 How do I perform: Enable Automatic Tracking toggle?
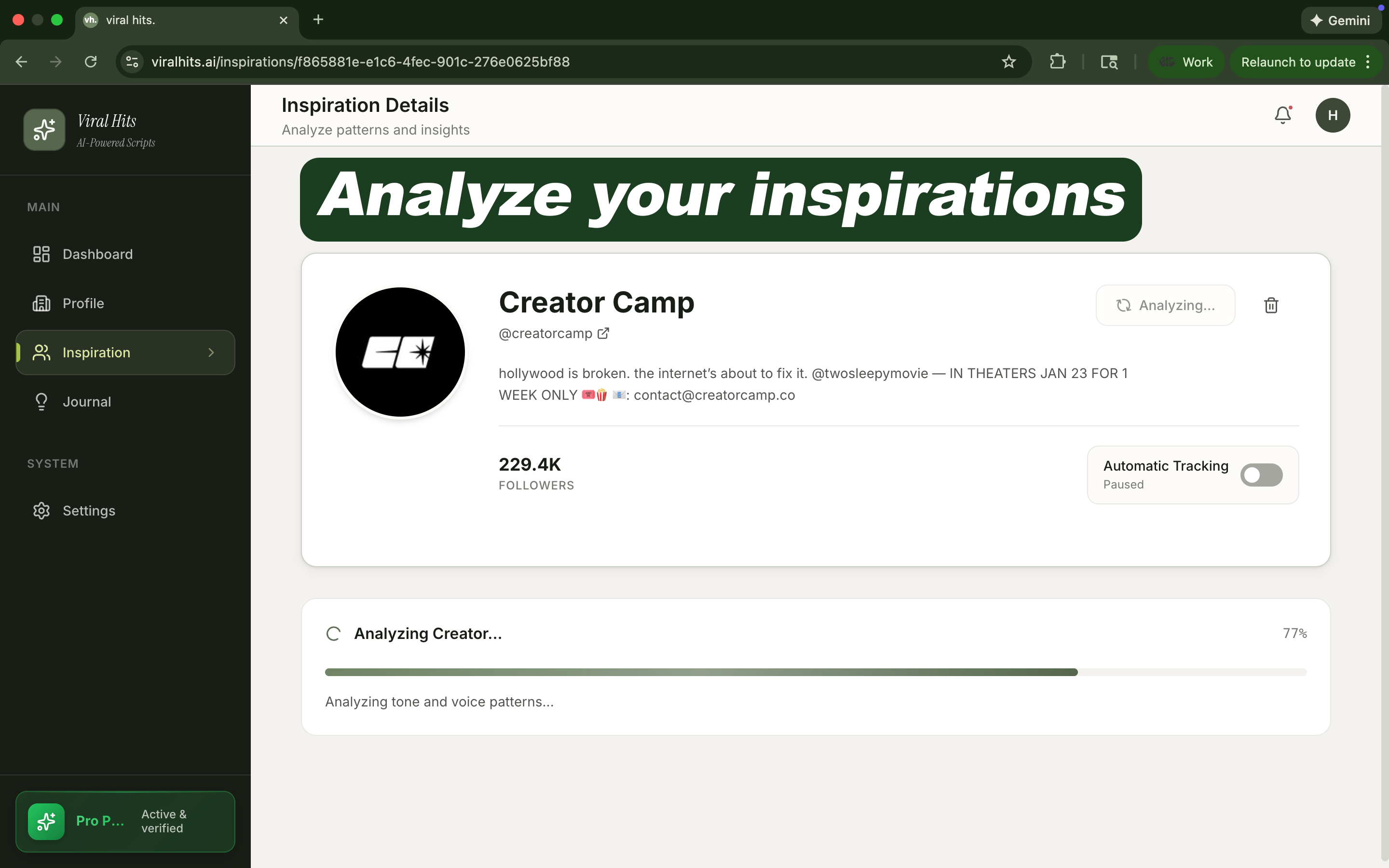pos(1262,475)
